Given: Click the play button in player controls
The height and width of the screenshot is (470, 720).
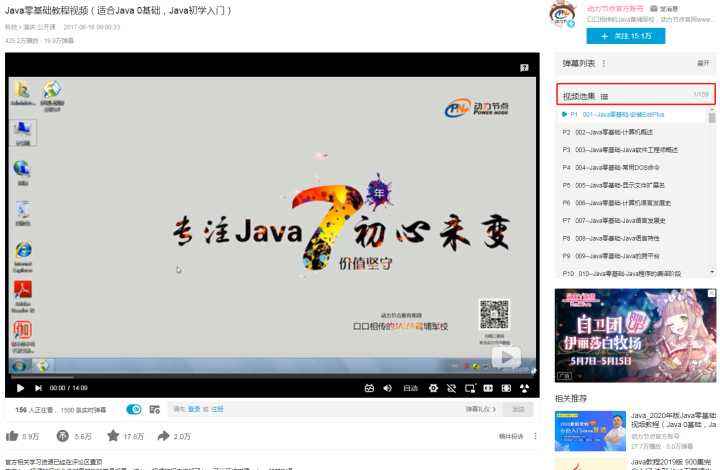Looking at the screenshot, I should [20, 388].
